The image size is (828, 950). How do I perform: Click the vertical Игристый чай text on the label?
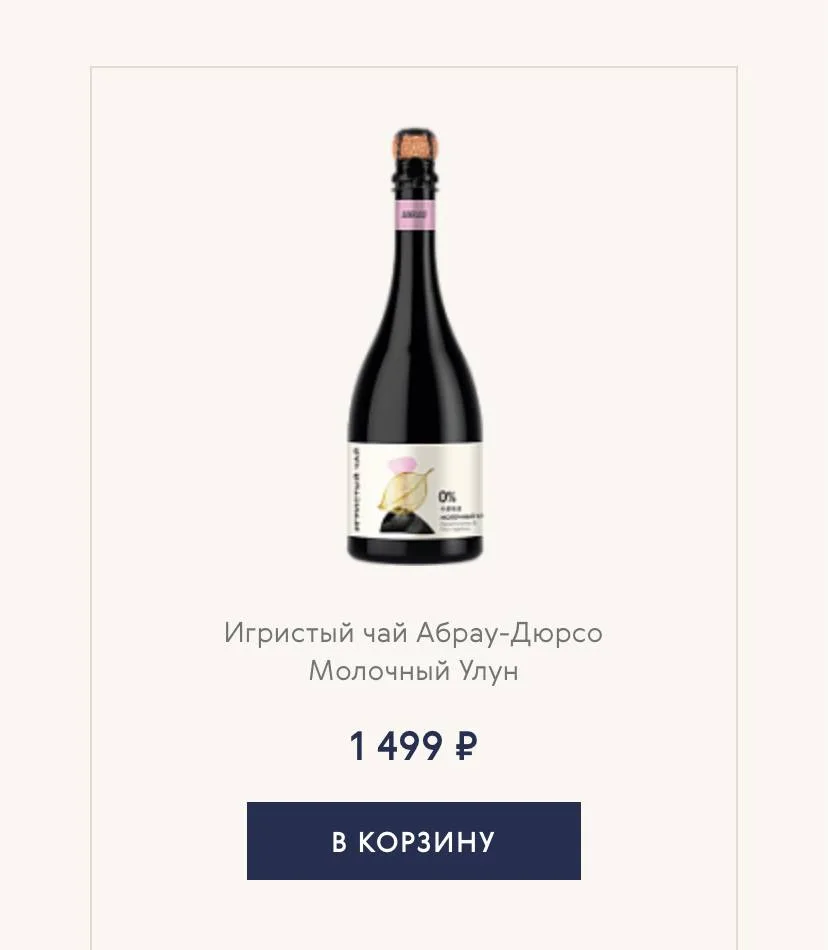(x=356, y=491)
